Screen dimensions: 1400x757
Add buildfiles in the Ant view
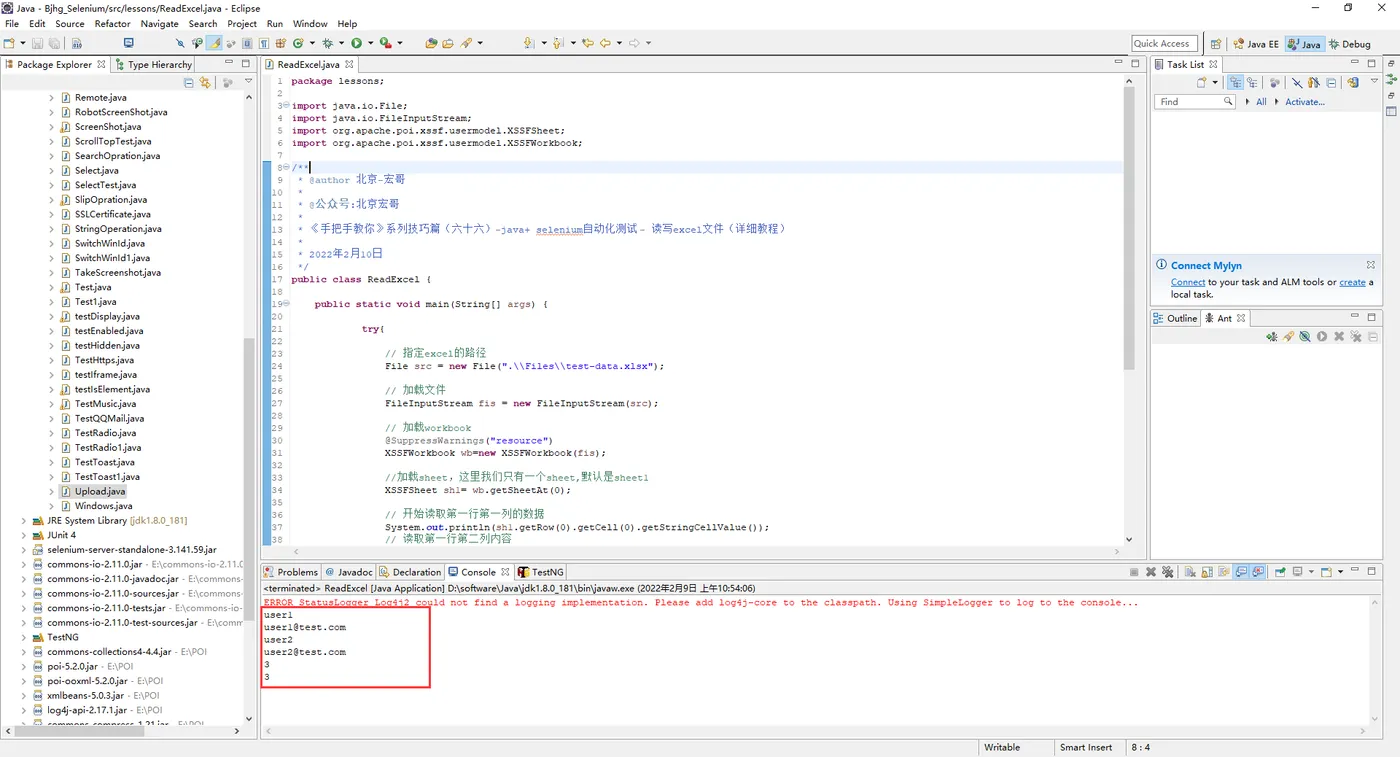click(1271, 337)
